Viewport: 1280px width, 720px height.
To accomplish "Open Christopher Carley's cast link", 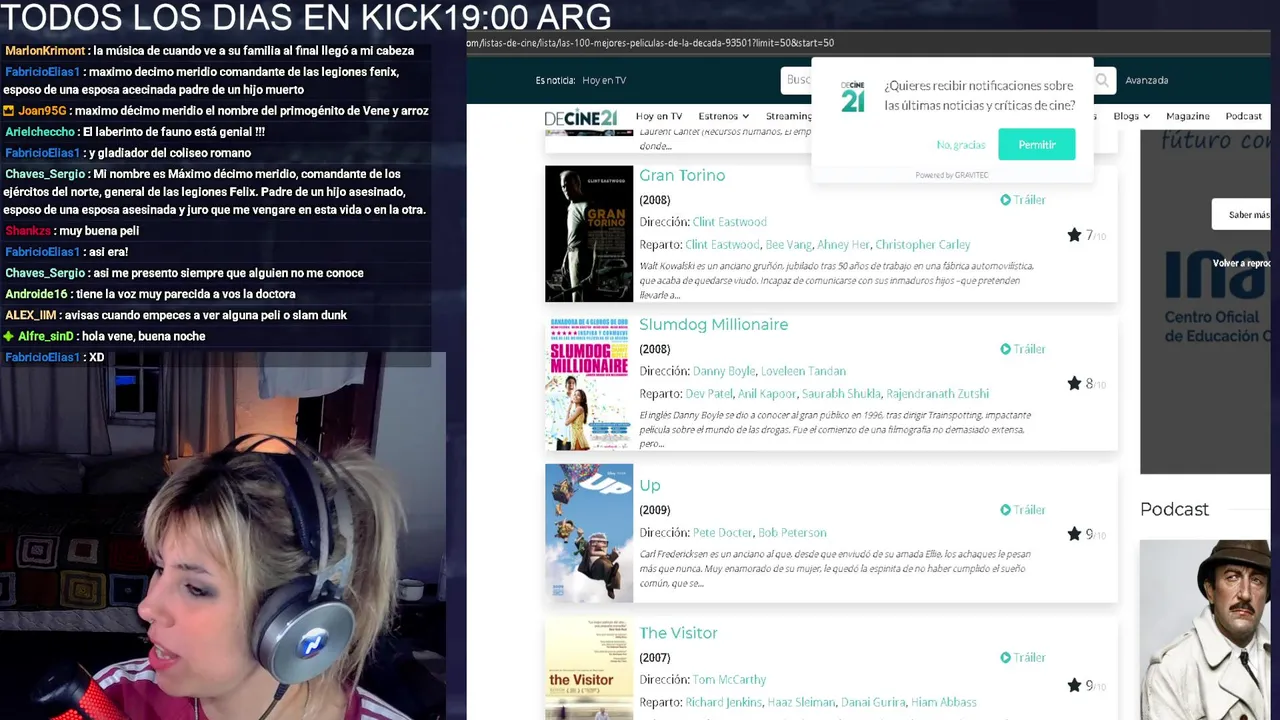I will (923, 245).
